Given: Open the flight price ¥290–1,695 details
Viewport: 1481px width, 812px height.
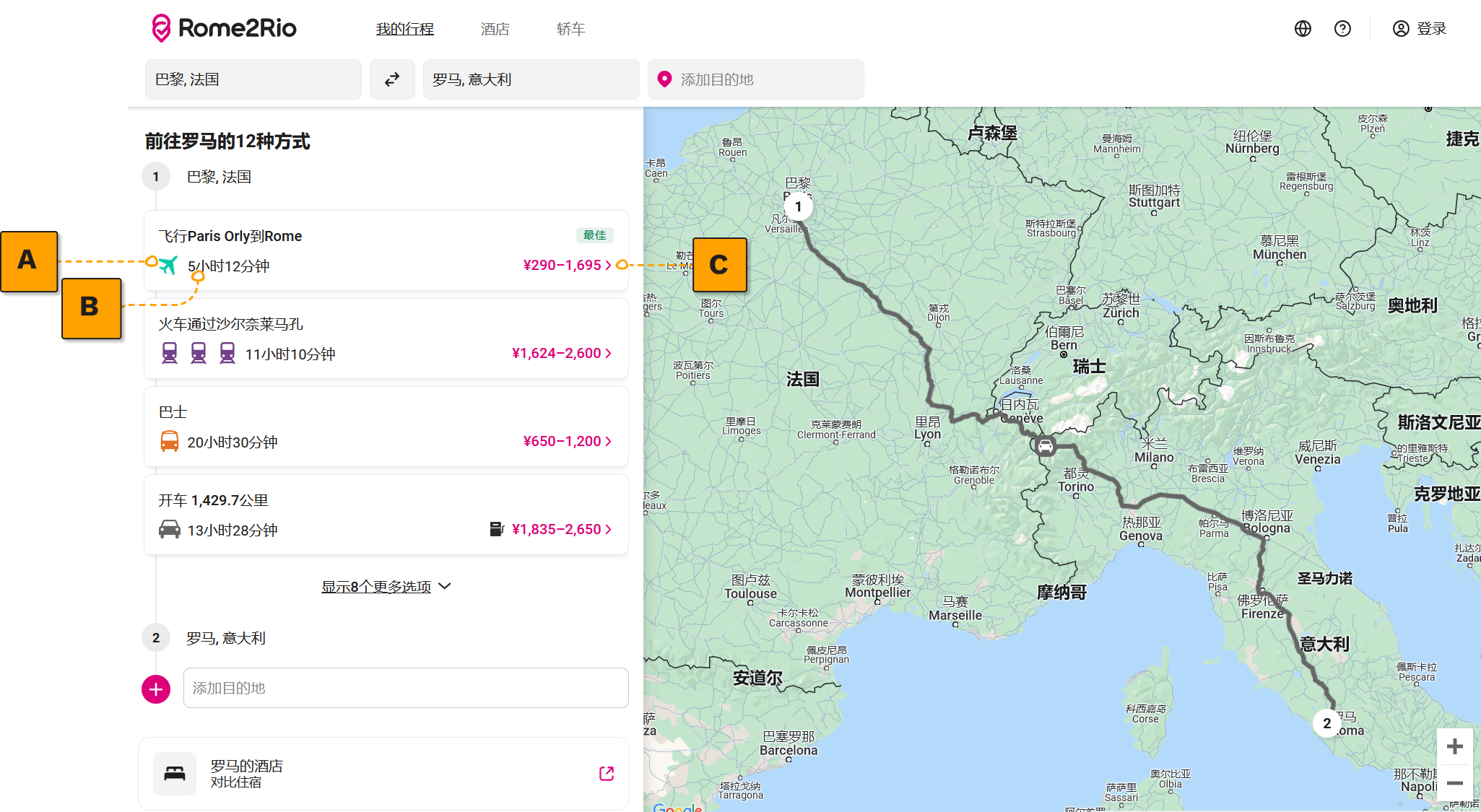Looking at the screenshot, I should (x=567, y=266).
